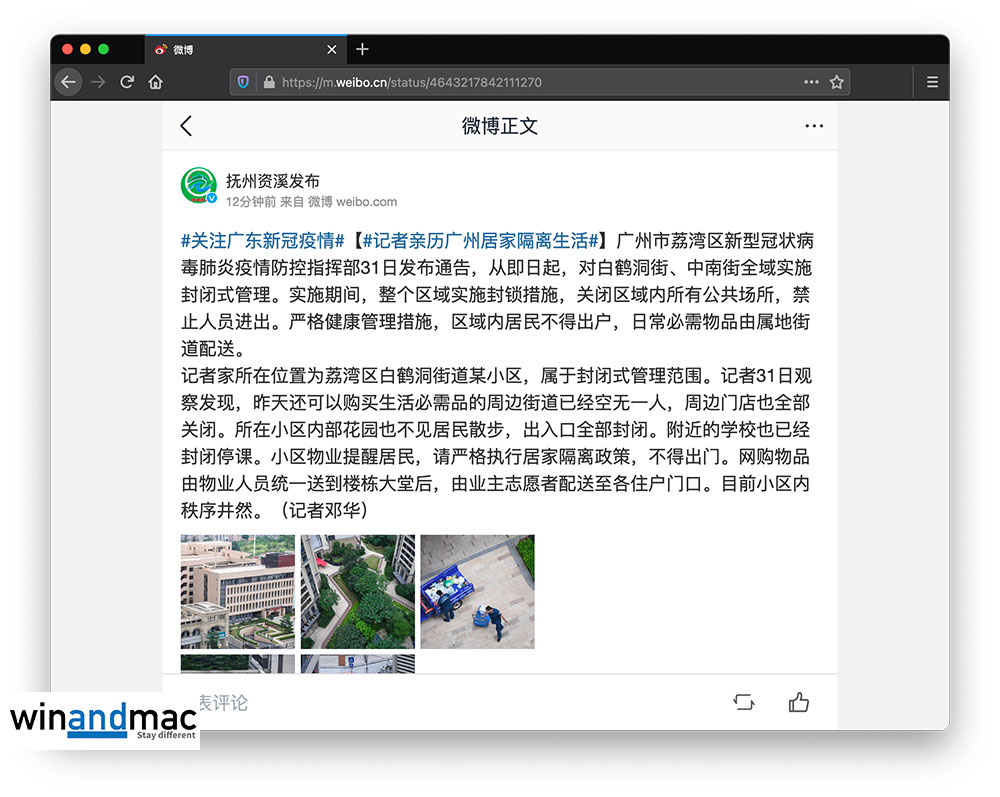1000x797 pixels.
Task: Visit the 抚州资溪发布 profile name
Action: [273, 181]
